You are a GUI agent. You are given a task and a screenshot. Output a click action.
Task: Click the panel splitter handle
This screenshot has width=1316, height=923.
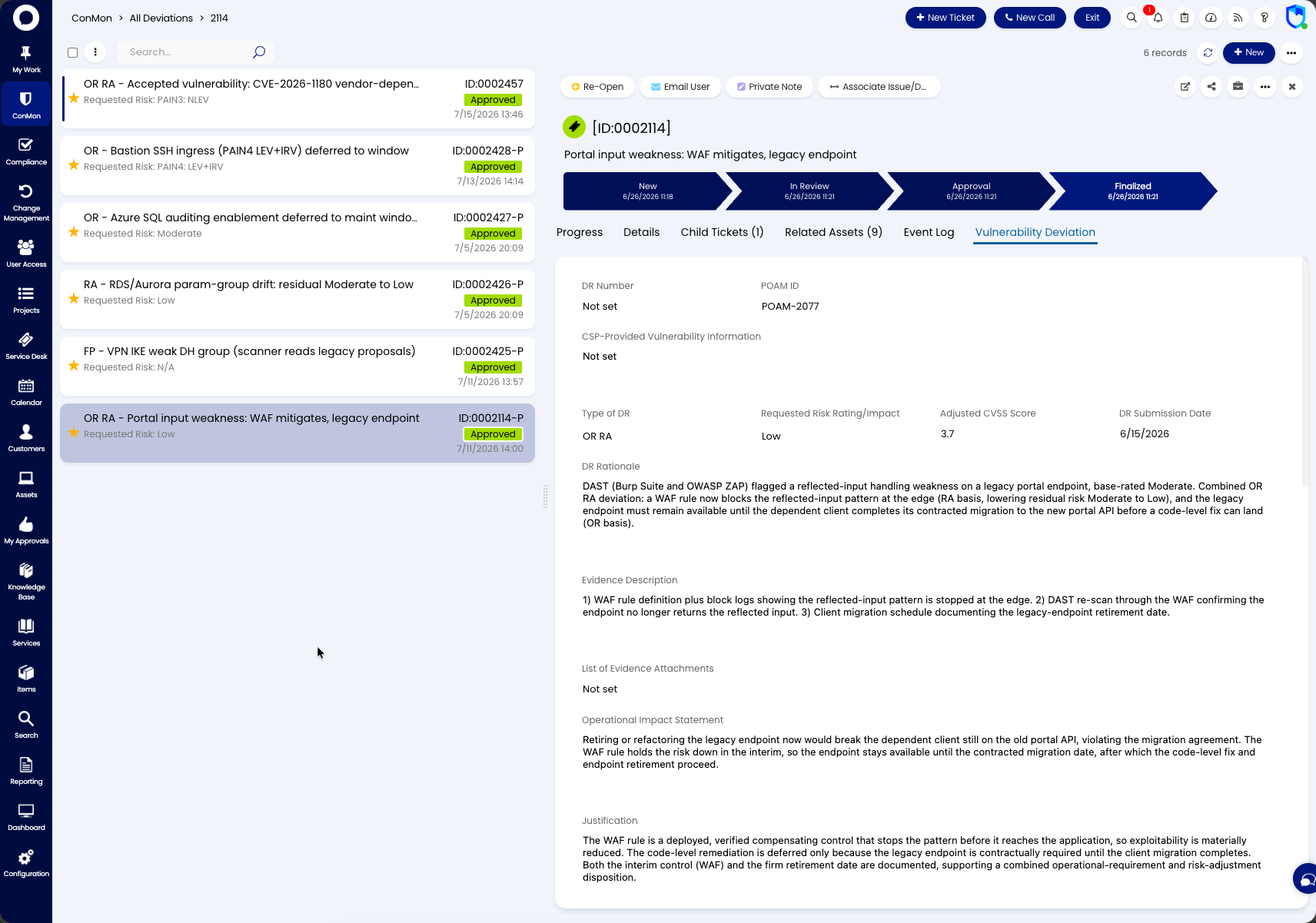[x=545, y=496]
